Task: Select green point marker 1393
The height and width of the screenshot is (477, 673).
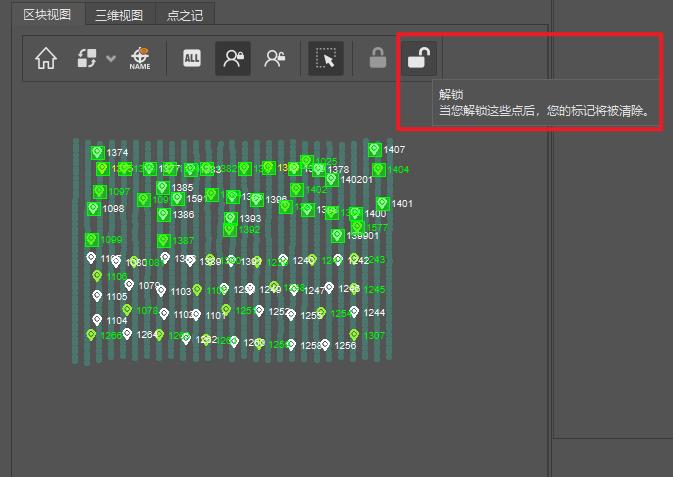Action: pos(231,218)
